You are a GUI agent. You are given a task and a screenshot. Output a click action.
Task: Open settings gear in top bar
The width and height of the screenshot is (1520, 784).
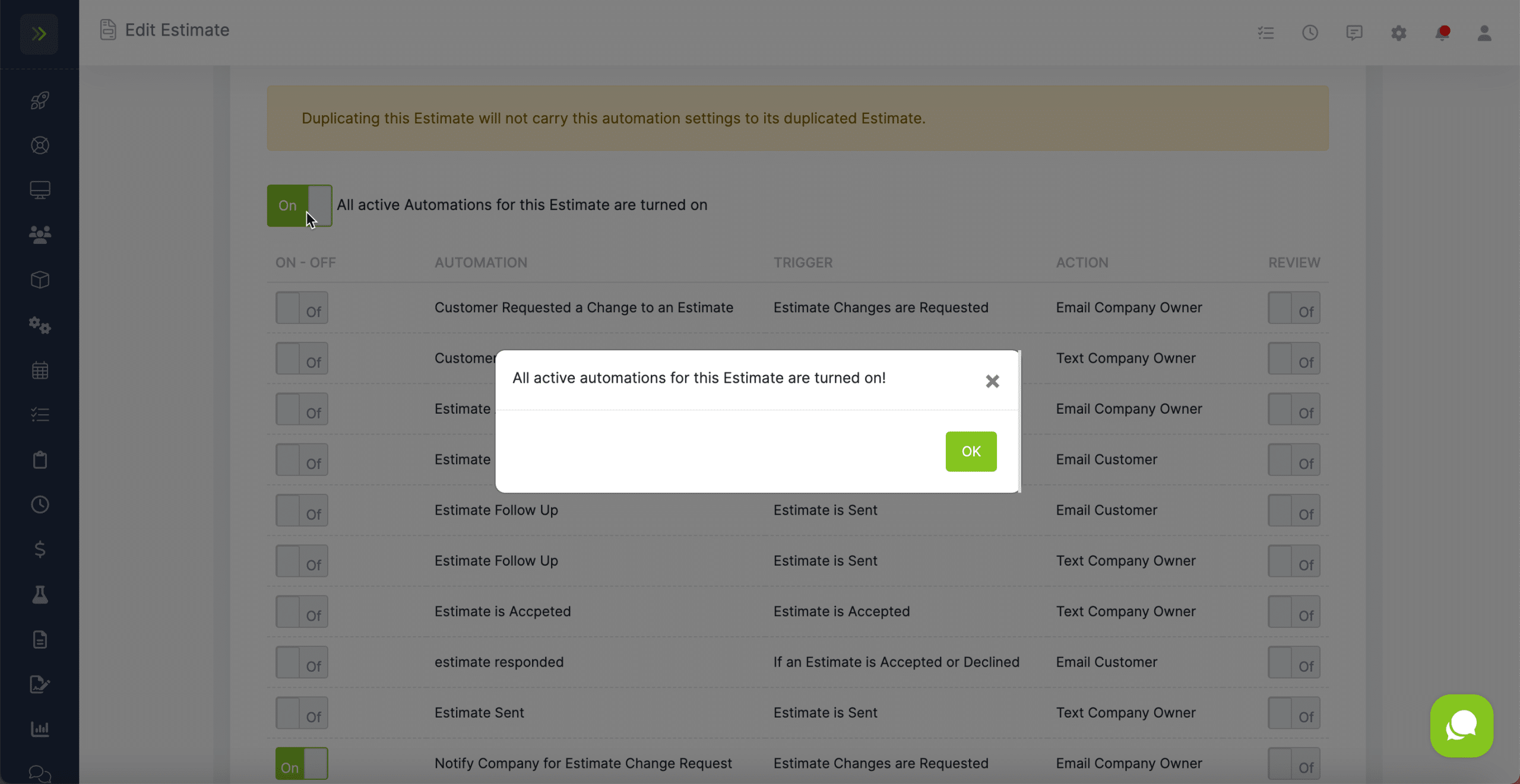[x=1398, y=33]
